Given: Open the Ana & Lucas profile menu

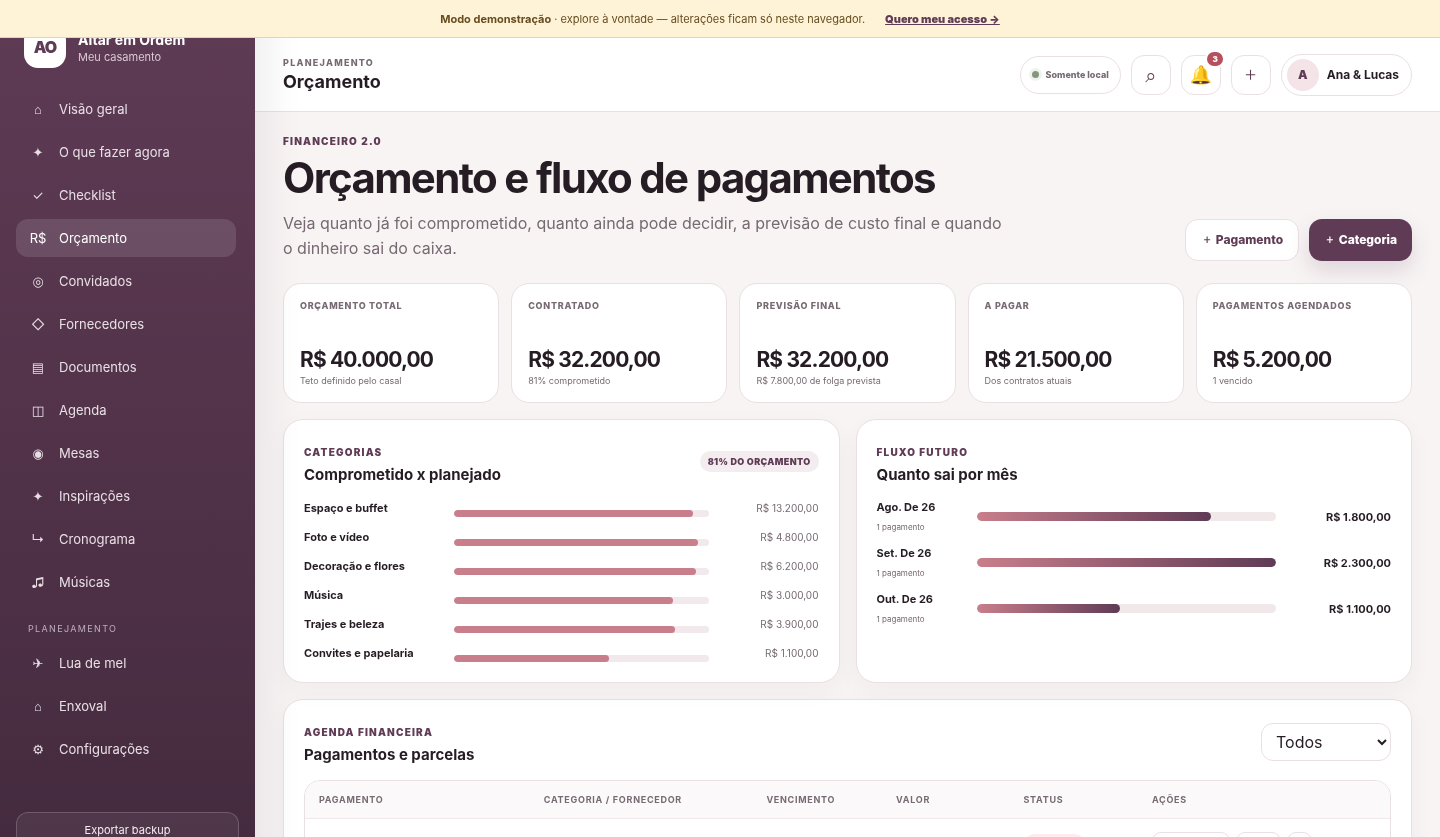Looking at the screenshot, I should (1346, 75).
